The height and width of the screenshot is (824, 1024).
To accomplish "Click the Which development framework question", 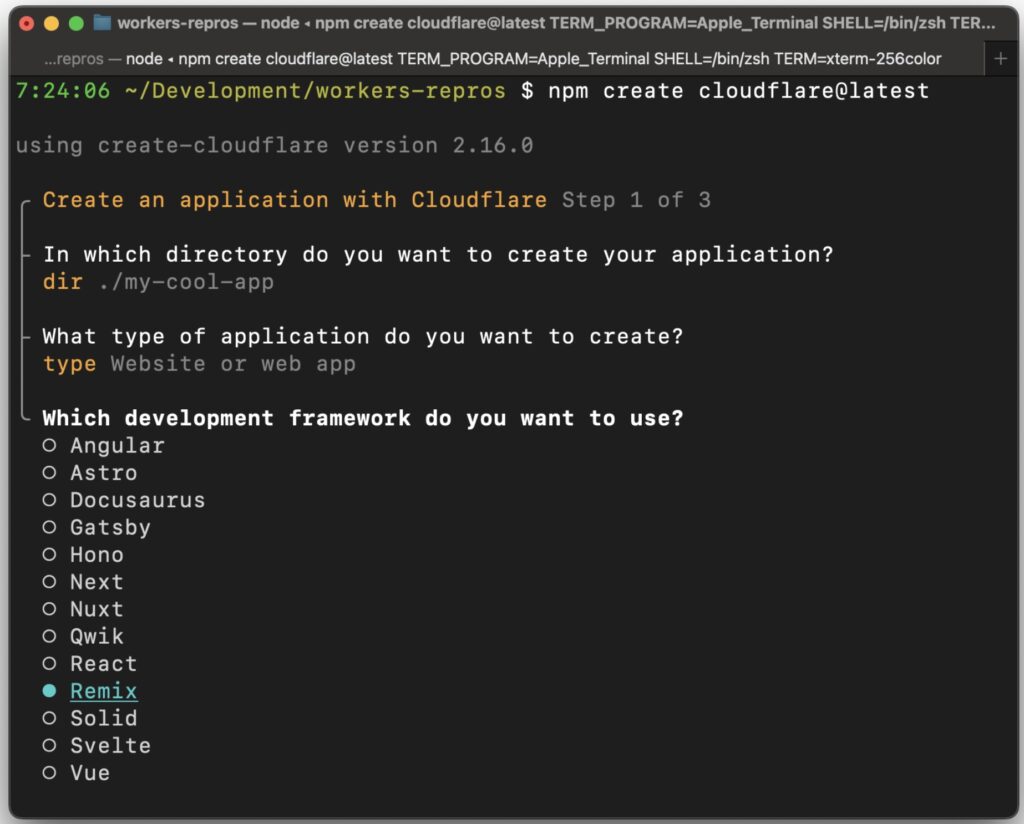I will [x=362, y=418].
